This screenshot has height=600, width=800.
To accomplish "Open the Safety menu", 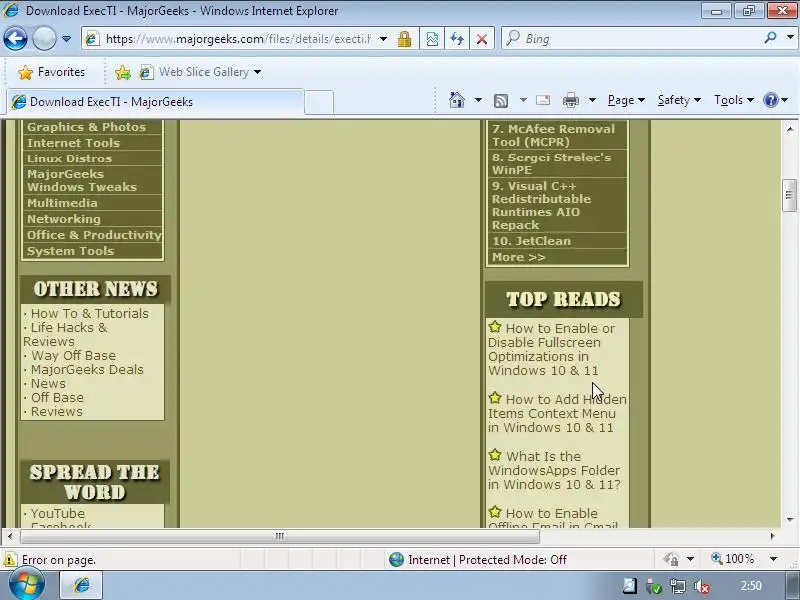I will pos(679,100).
